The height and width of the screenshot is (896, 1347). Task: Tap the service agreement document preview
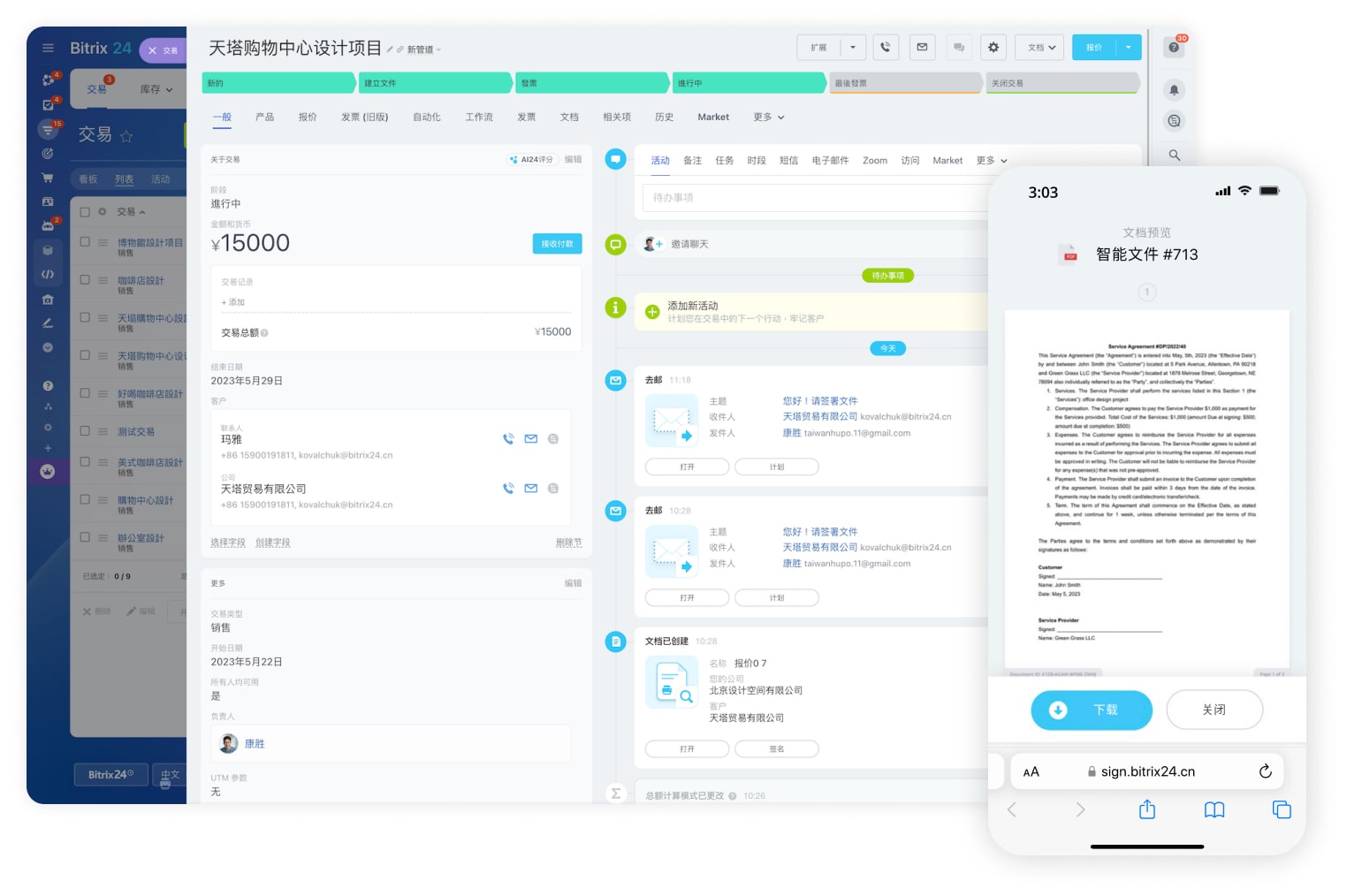(x=1147, y=492)
